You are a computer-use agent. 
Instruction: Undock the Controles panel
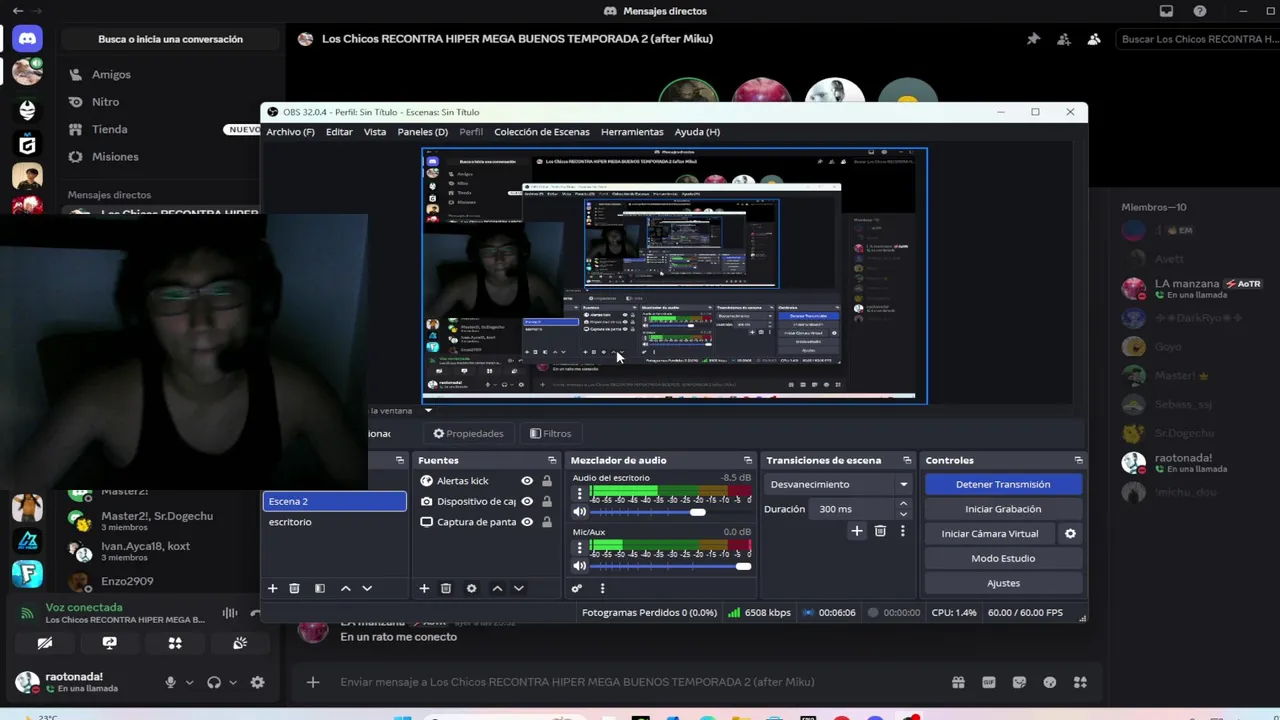pos(1078,460)
